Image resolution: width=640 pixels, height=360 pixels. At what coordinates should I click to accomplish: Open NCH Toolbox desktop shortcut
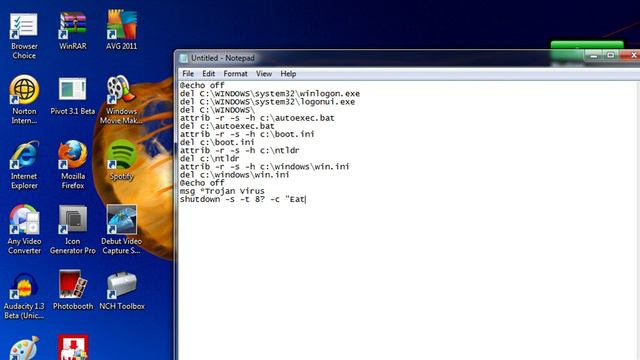(x=121, y=291)
